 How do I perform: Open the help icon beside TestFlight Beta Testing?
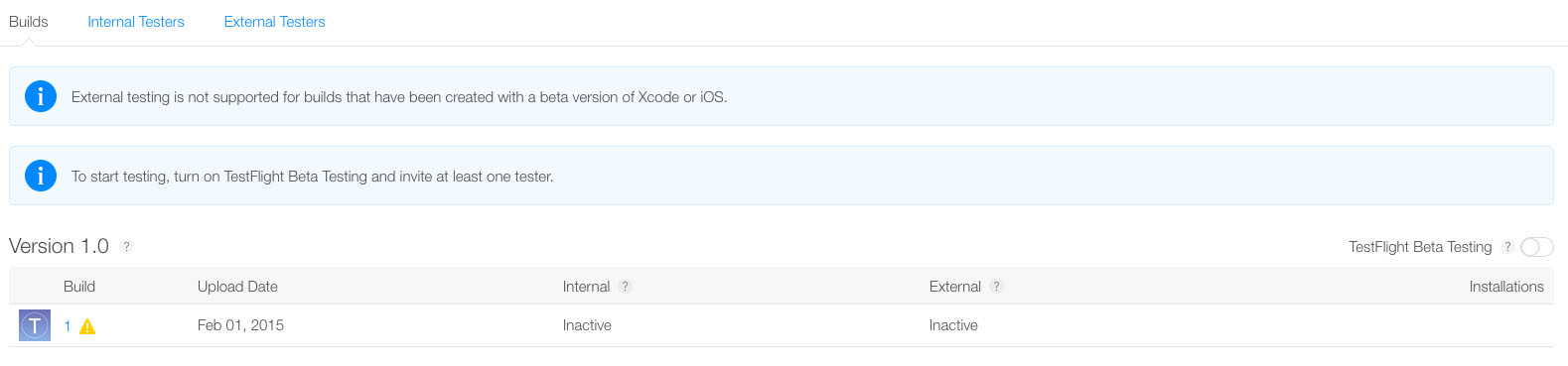[x=1506, y=247]
